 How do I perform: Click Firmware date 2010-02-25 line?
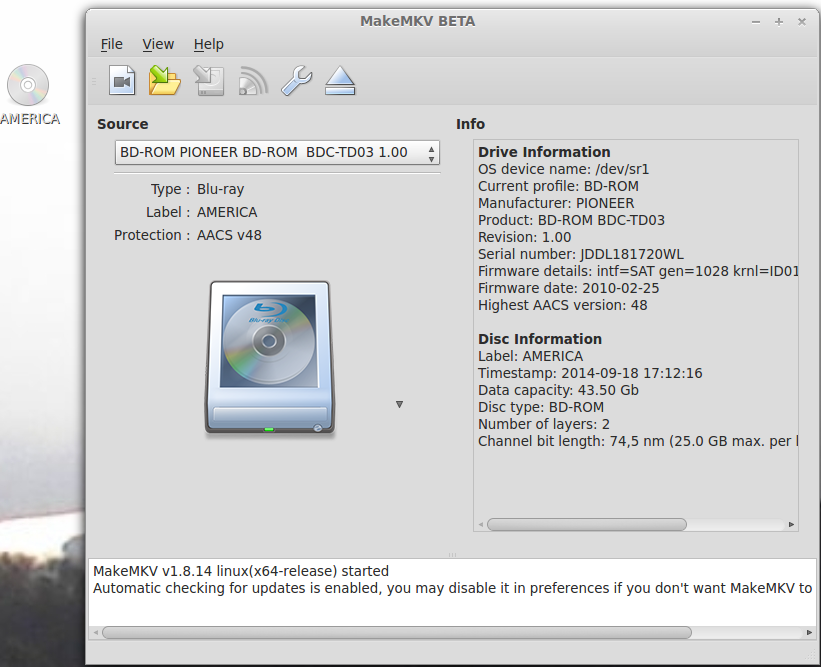[569, 288]
